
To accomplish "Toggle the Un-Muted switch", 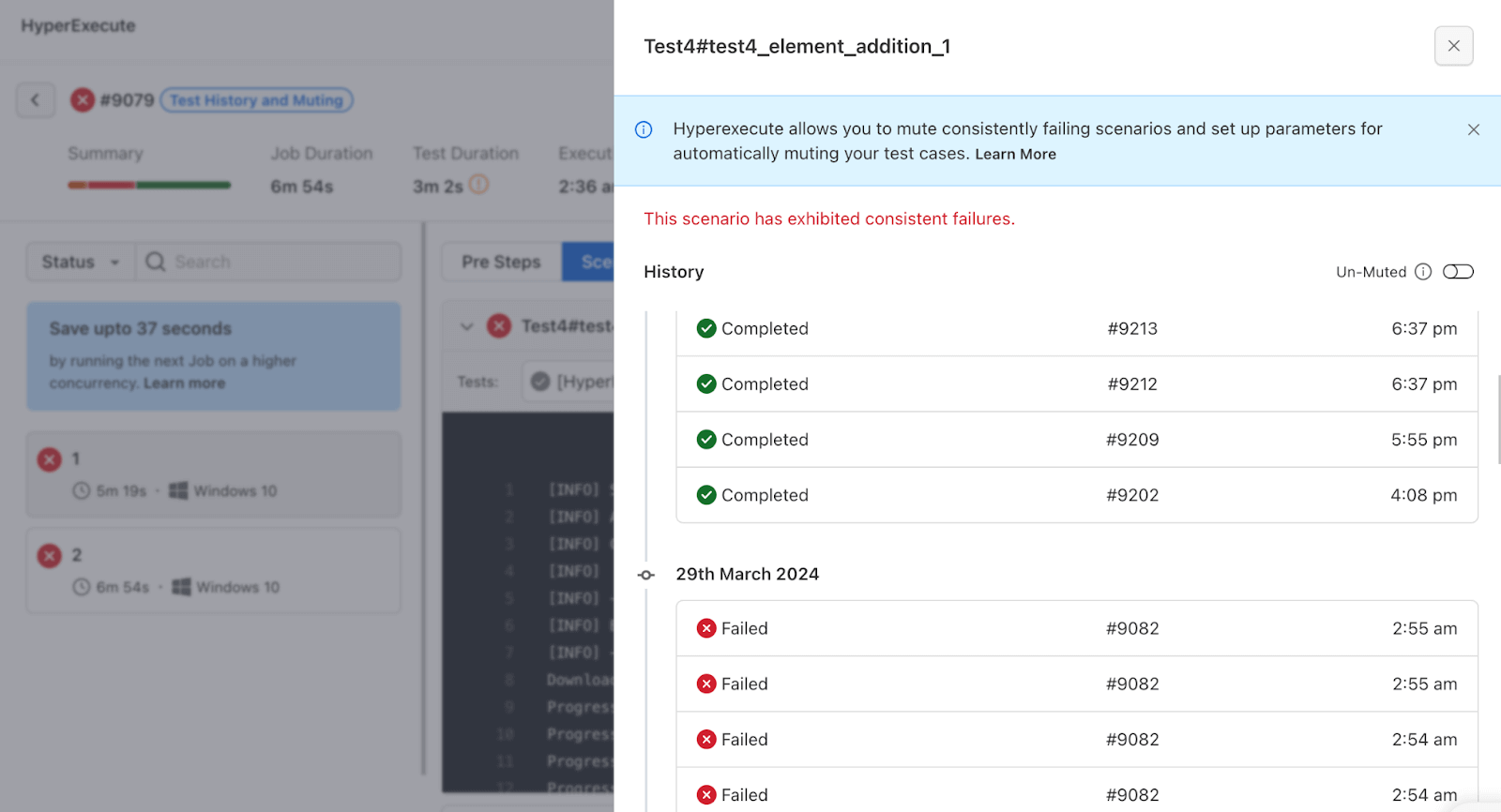I will coord(1458,272).
